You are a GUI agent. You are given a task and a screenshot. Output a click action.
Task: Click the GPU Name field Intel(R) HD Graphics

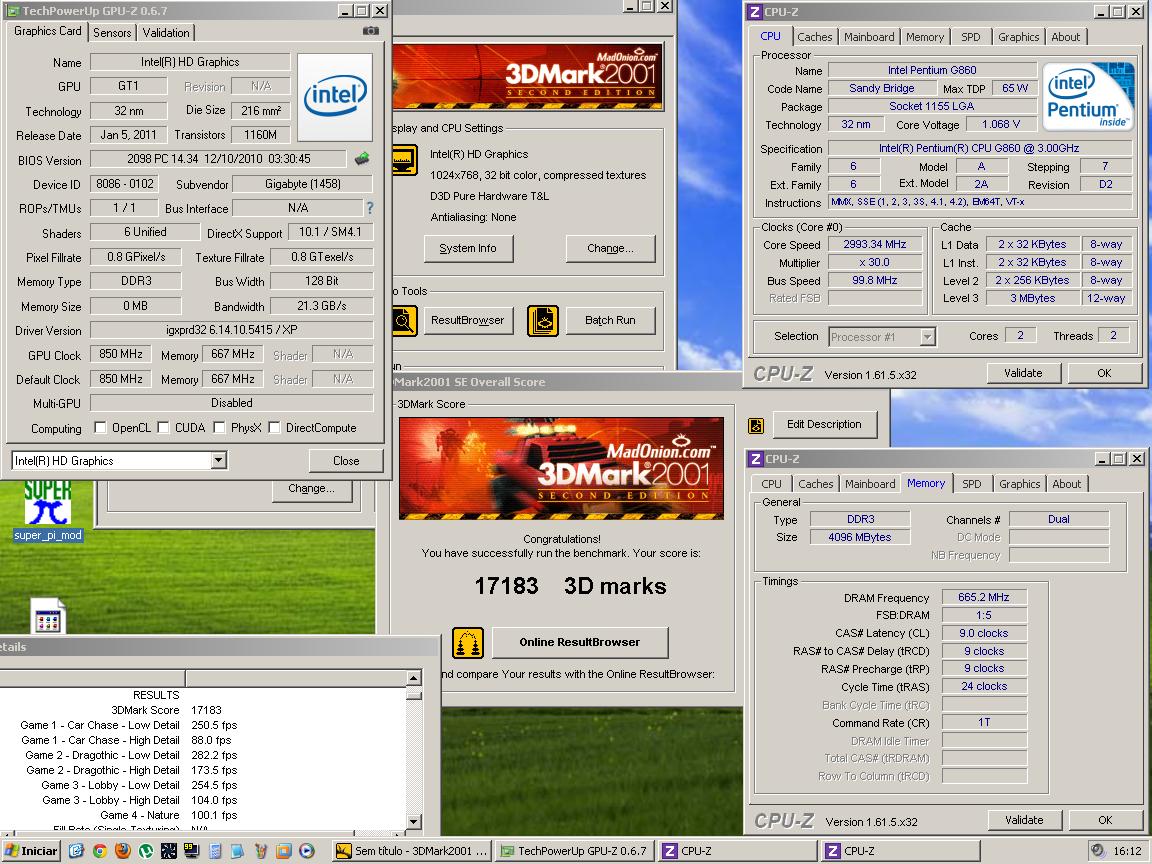pos(190,62)
